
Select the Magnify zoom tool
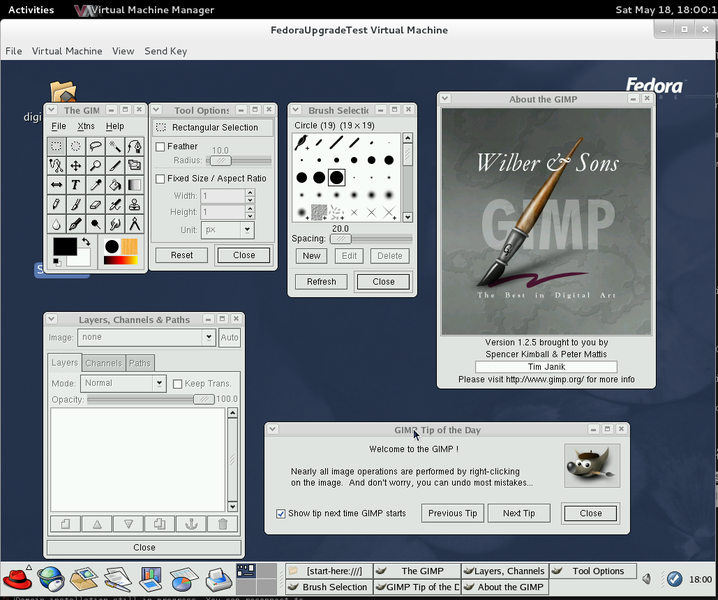coord(95,166)
